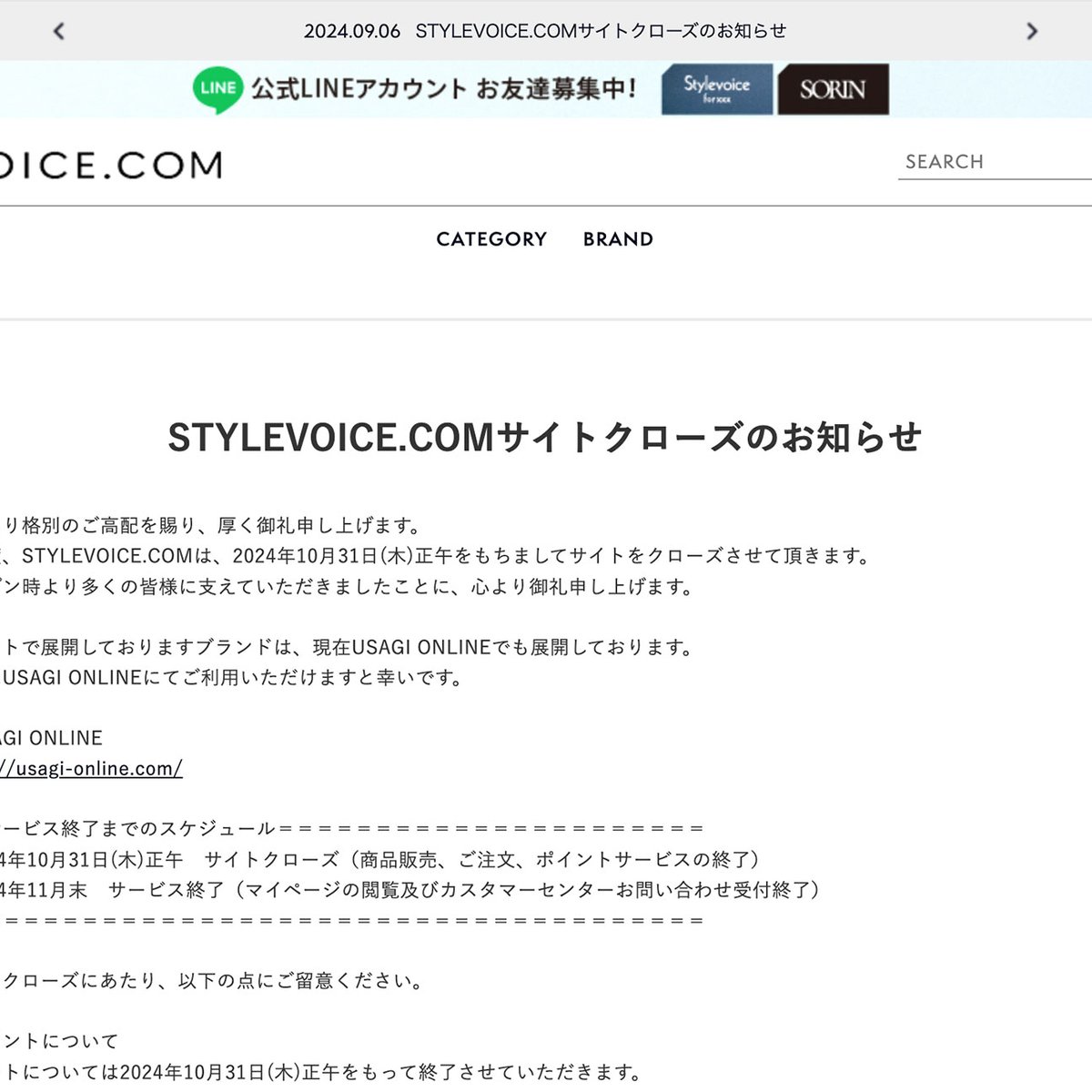Click the Stylevoice for xxx banner thumbnail
The width and height of the screenshot is (1092, 1092).
[717, 89]
